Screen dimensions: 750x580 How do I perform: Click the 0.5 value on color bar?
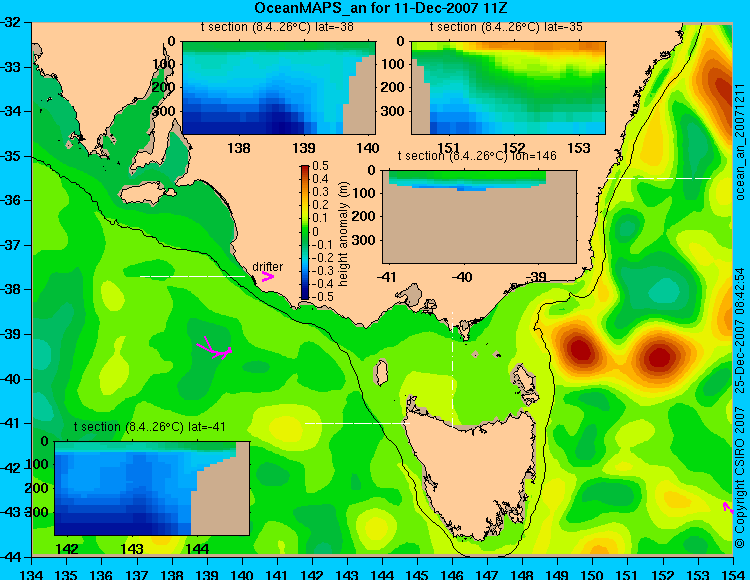(320, 166)
